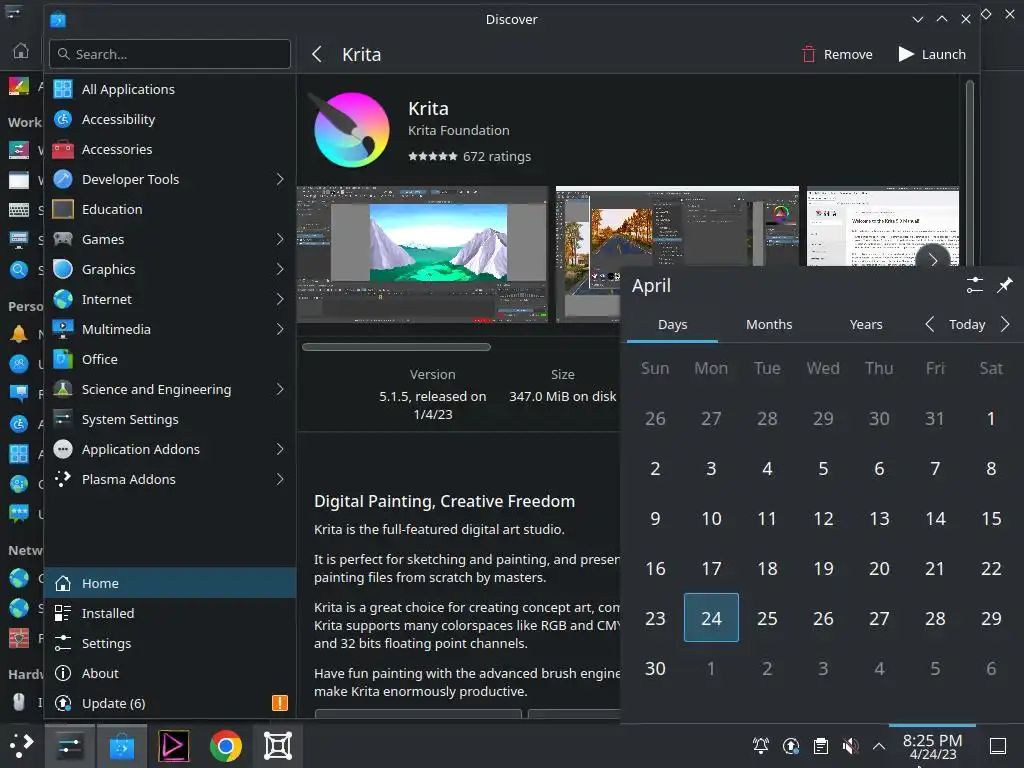
Task: Open the About page in Discover
Action: tap(170, 673)
